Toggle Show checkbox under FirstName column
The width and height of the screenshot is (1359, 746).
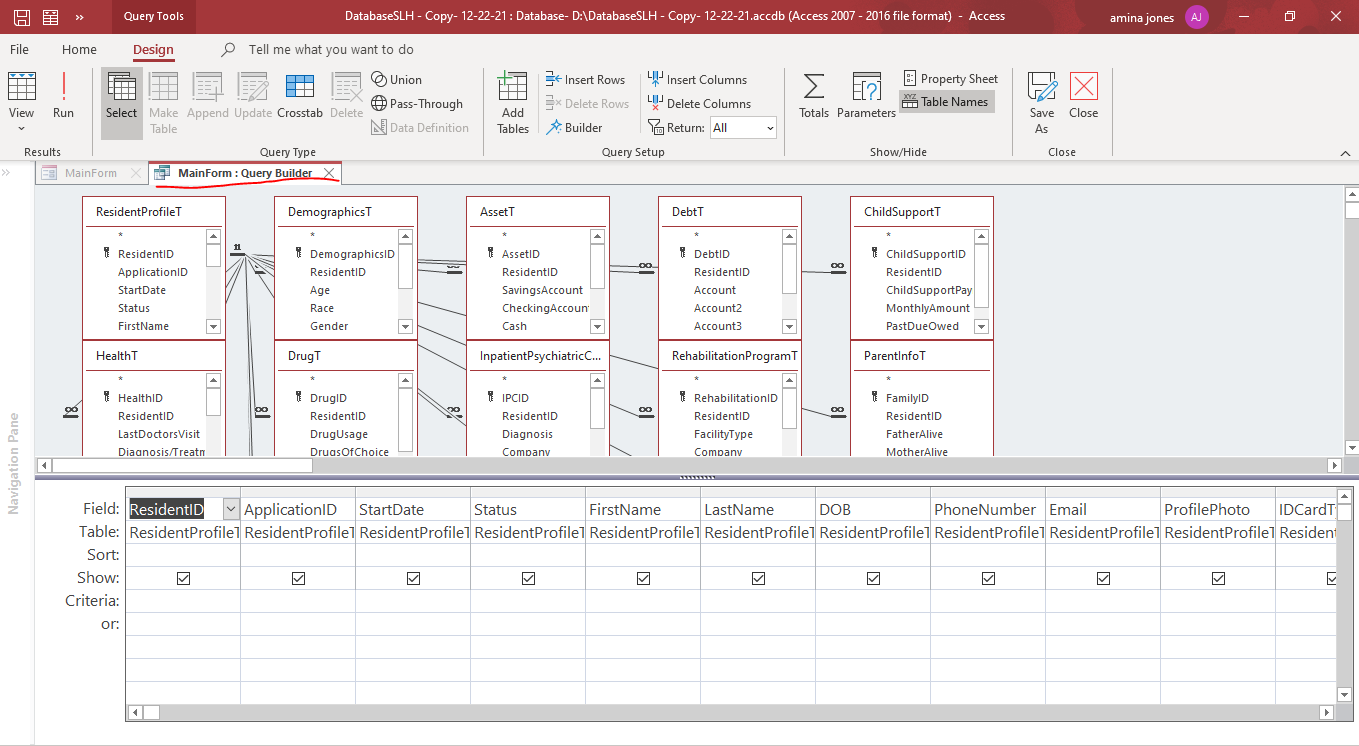(643, 578)
